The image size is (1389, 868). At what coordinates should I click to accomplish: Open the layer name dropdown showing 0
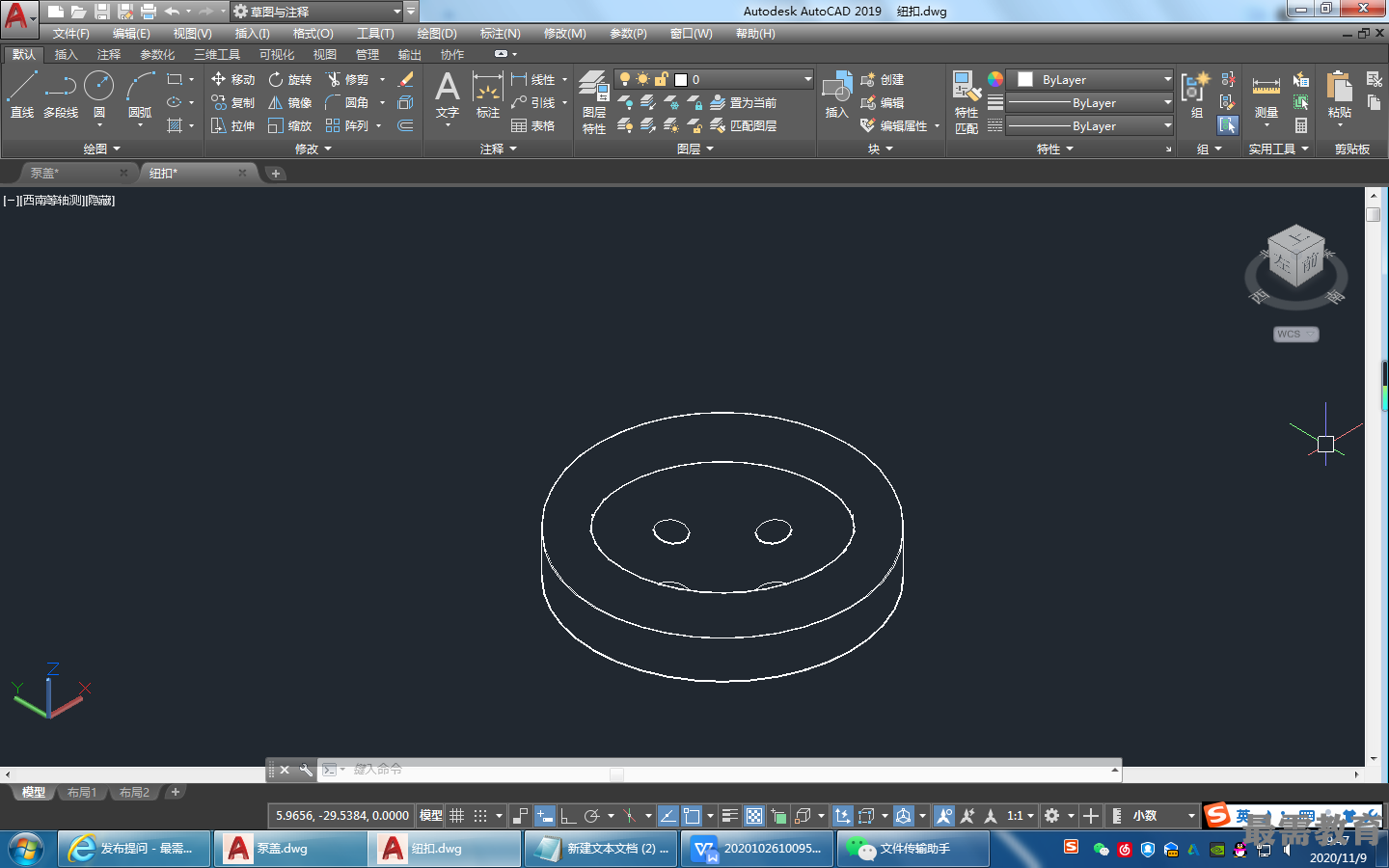tap(715, 79)
